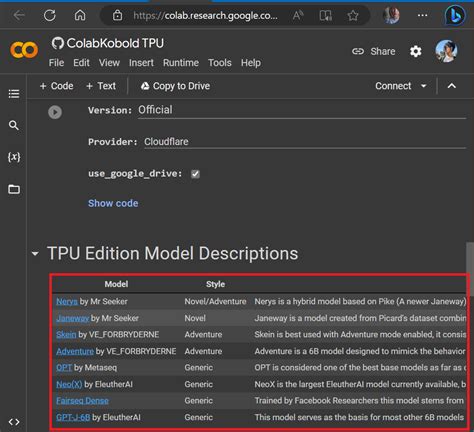Open Colab settings gear icon
Screen dimensions: 474x432
click(415, 51)
